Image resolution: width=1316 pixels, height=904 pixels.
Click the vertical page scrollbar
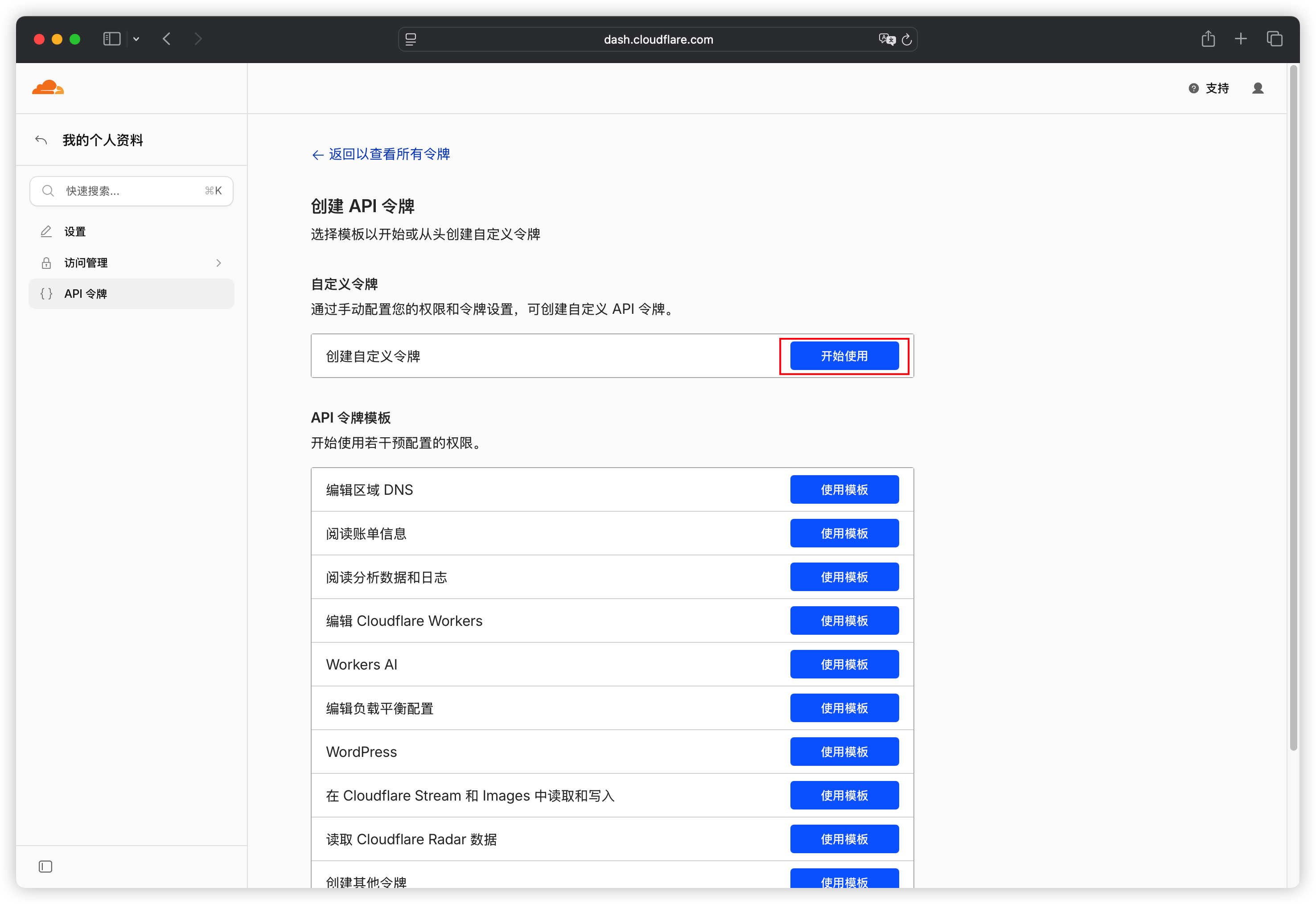tap(1293, 408)
